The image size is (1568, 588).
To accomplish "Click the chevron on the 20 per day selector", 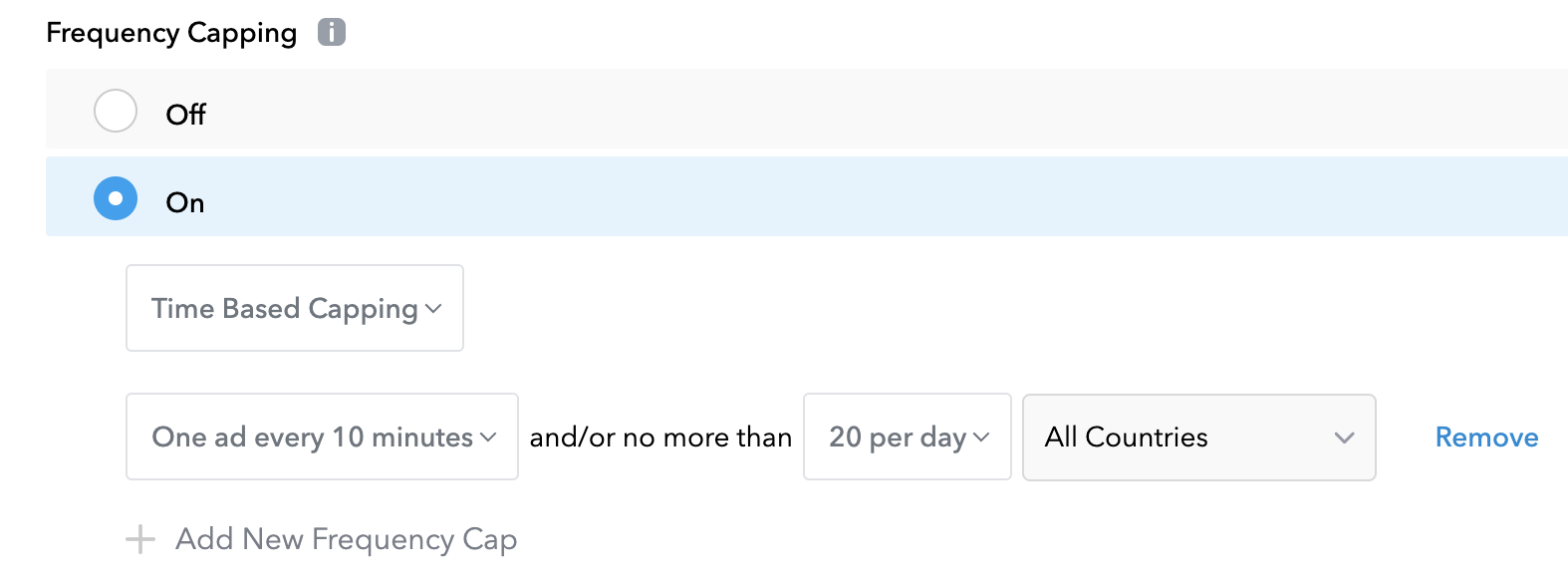I will [983, 438].
